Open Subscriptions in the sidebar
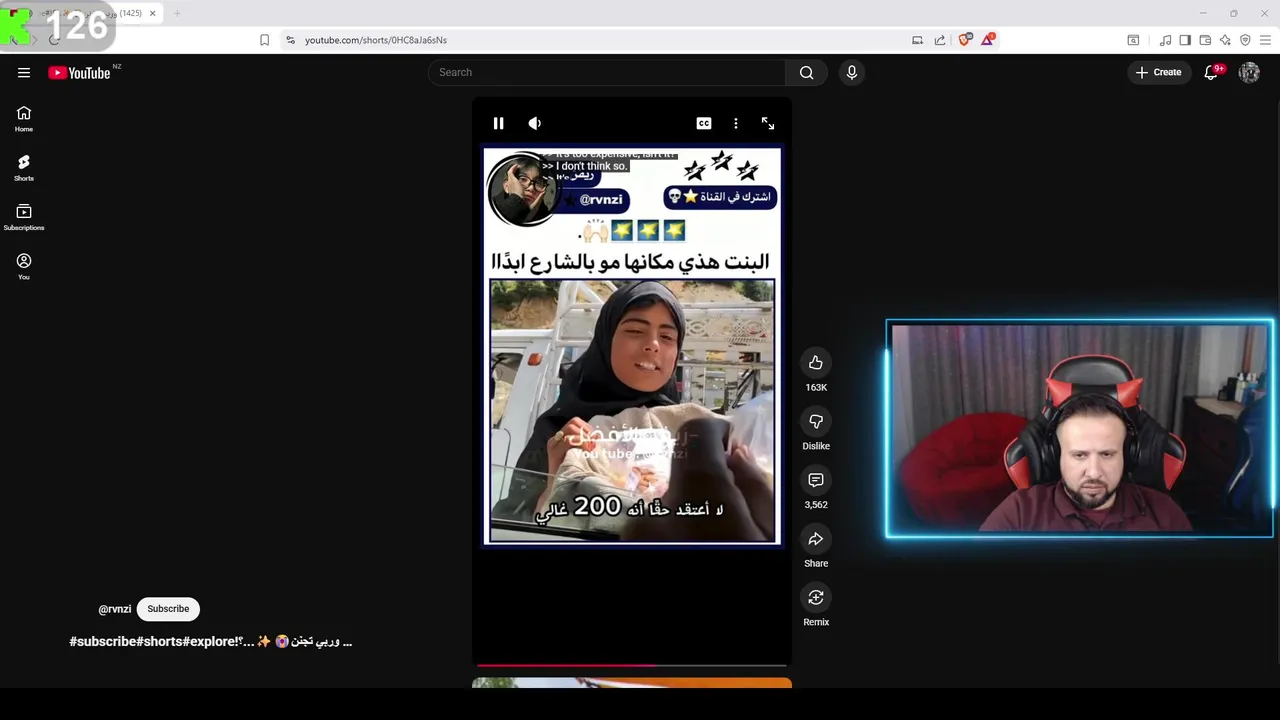Image resolution: width=1280 pixels, height=720 pixels. click(24, 217)
